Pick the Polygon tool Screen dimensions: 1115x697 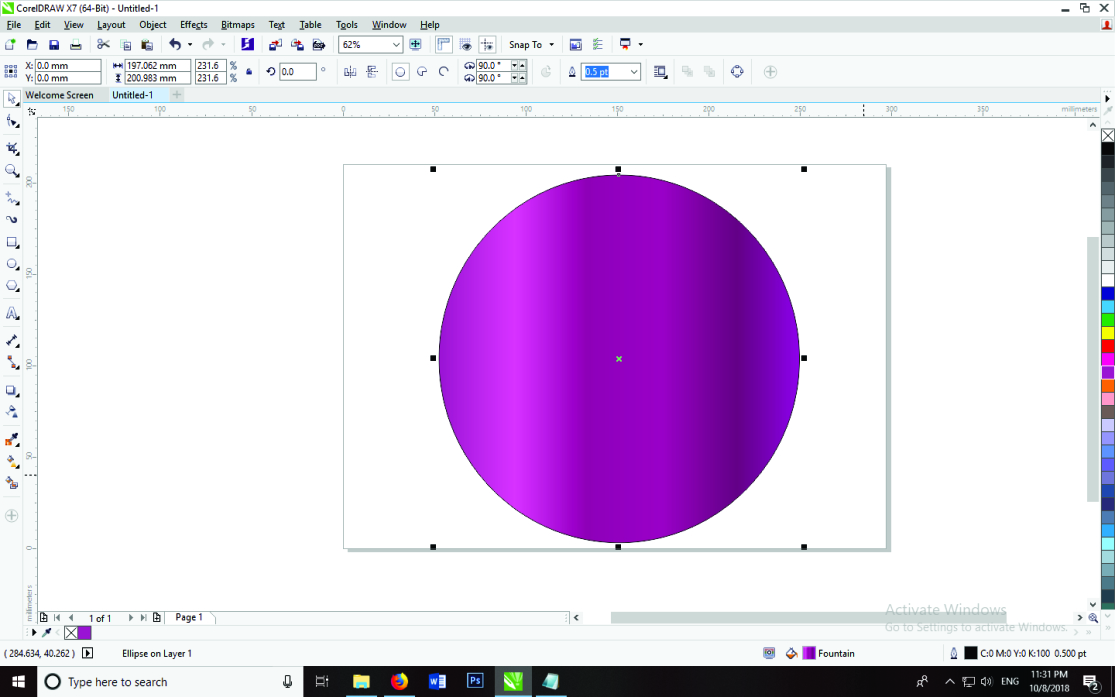tap(12, 286)
